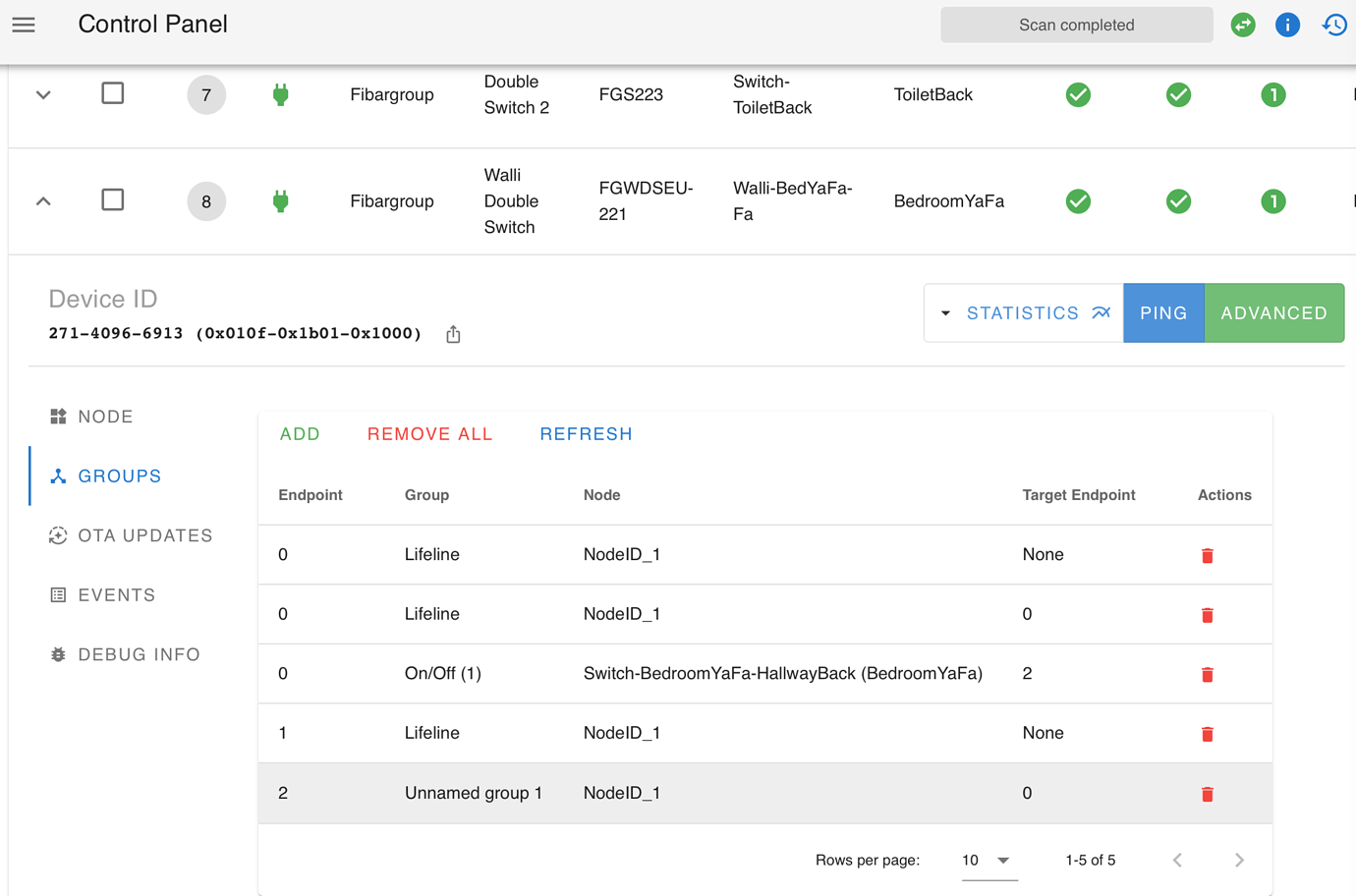Click the green checkmark status on ToiletBack row
This screenshot has height=896, width=1356.
(1078, 94)
